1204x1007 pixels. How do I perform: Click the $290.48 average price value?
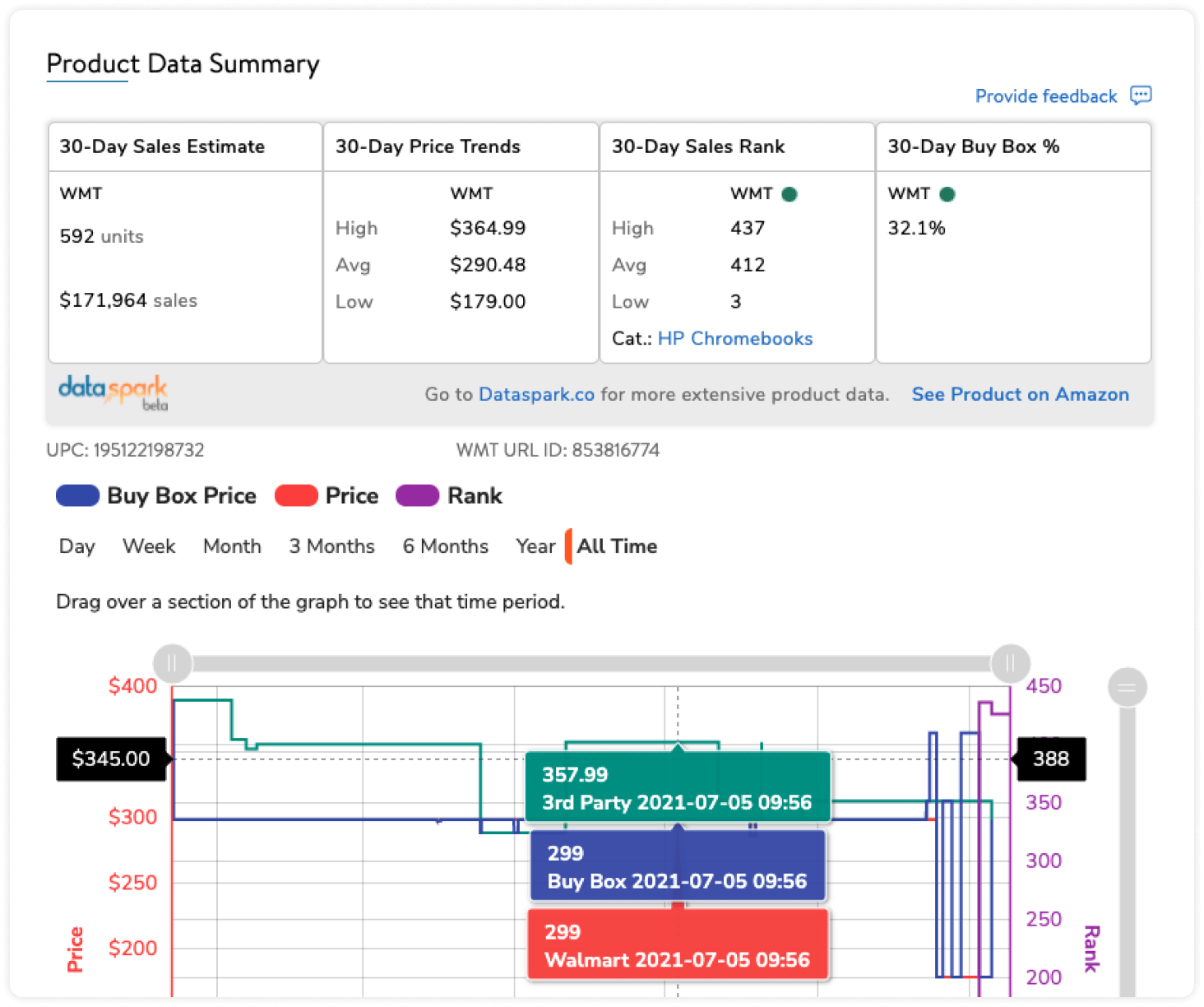[488, 265]
